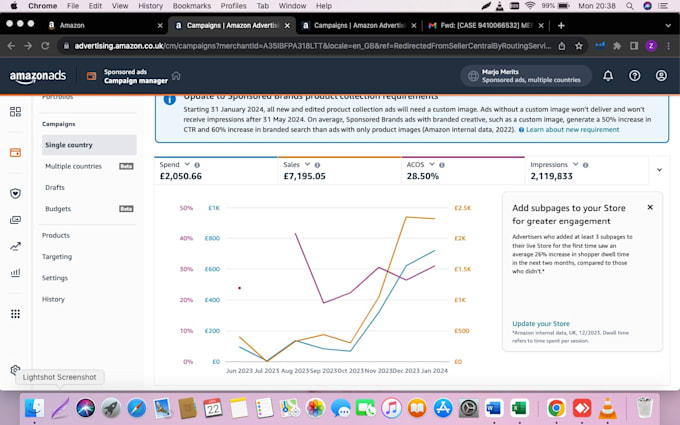Open the nine-dot apps icon in sidebar
The image size is (680, 425).
click(15, 314)
